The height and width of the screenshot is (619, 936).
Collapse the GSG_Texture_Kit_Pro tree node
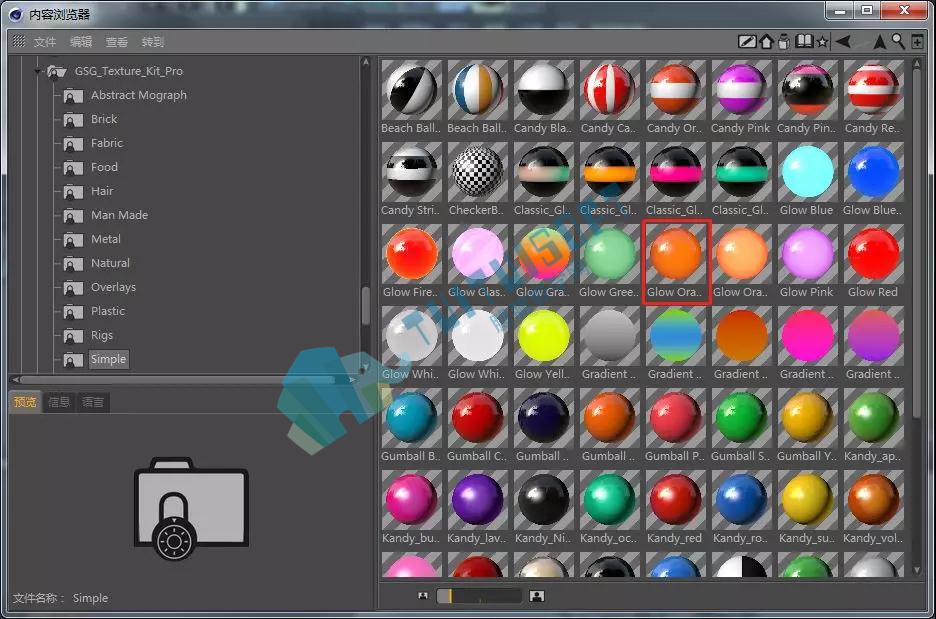click(38, 72)
